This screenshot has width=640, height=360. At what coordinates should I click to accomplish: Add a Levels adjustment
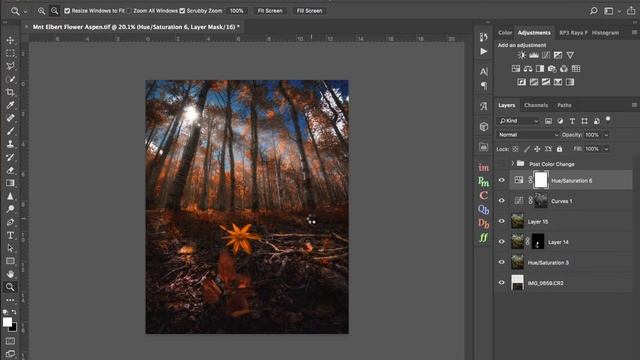[x=534, y=55]
